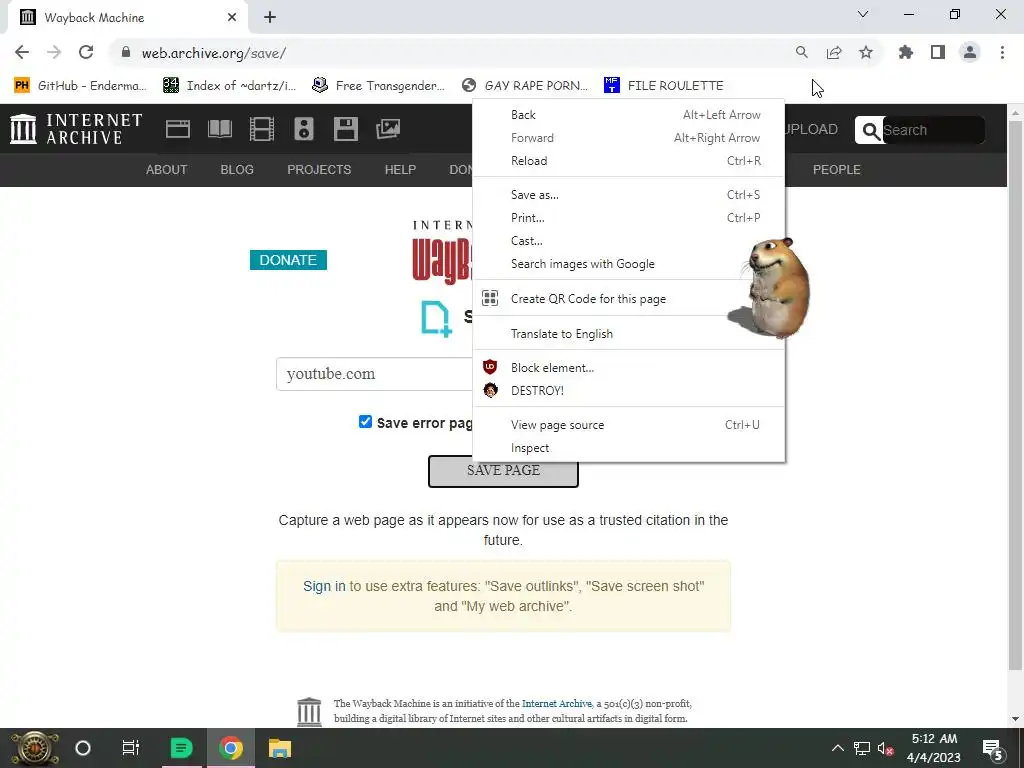Open Internet Archive Audio speaker icon
Image resolution: width=1024 pixels, height=768 pixels.
coord(304,129)
